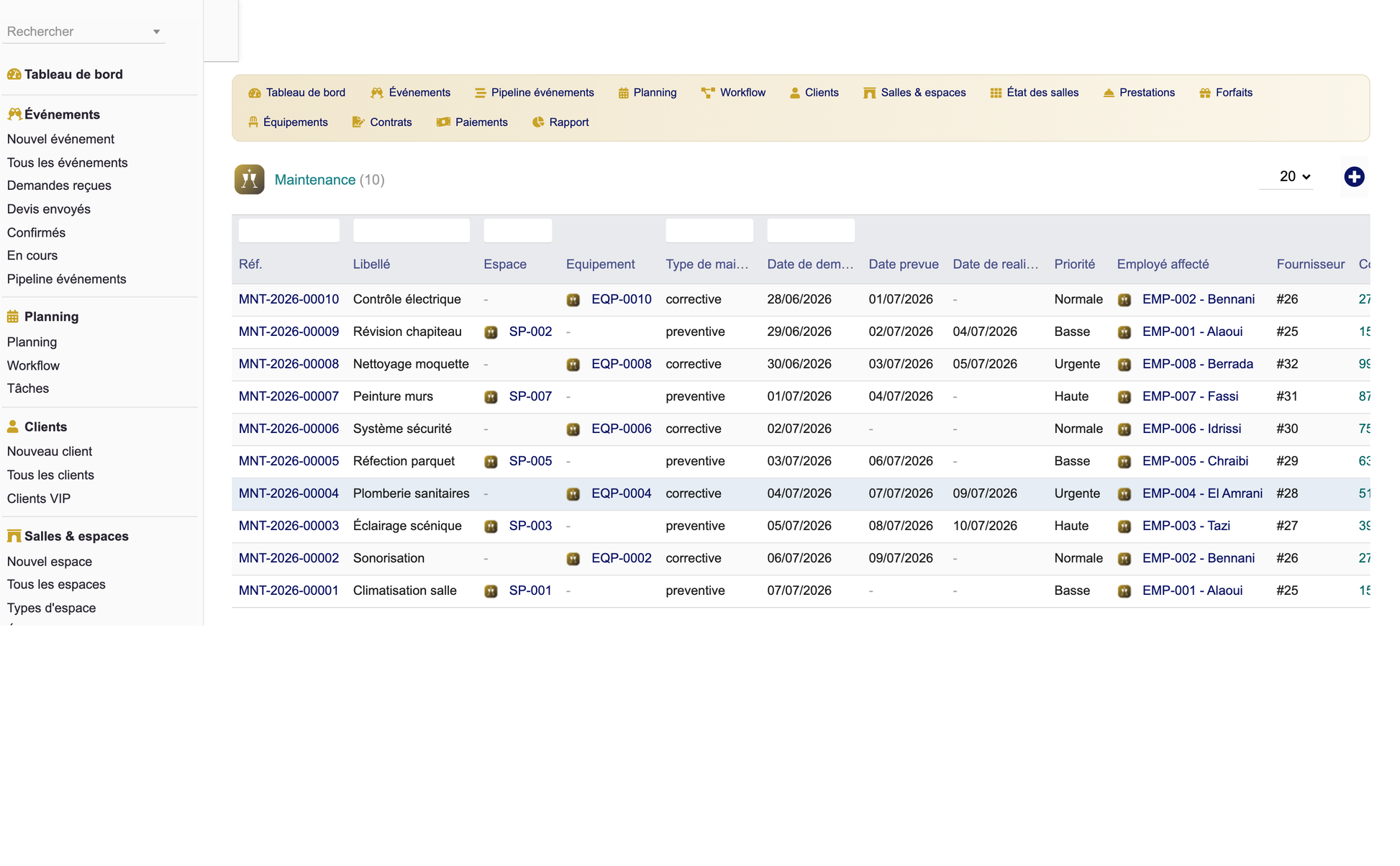Click the Libellé filter input field
This screenshot has width=1400, height=866.
[412, 231]
